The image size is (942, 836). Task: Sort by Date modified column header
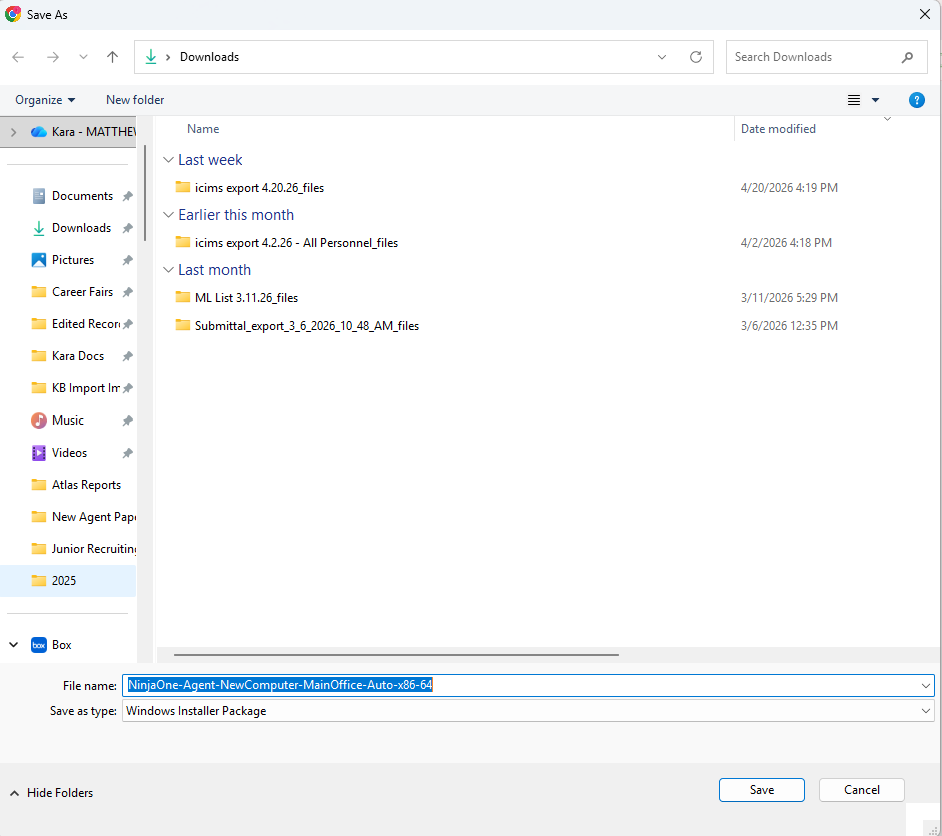(778, 129)
